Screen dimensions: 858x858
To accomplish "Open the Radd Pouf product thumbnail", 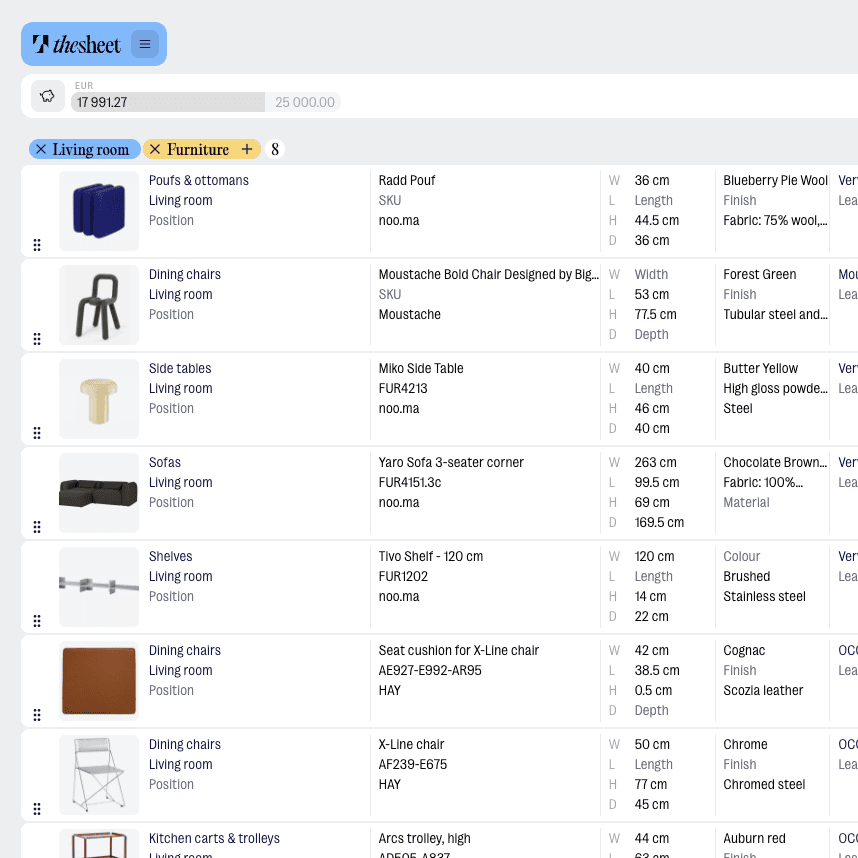I will click(x=99, y=211).
